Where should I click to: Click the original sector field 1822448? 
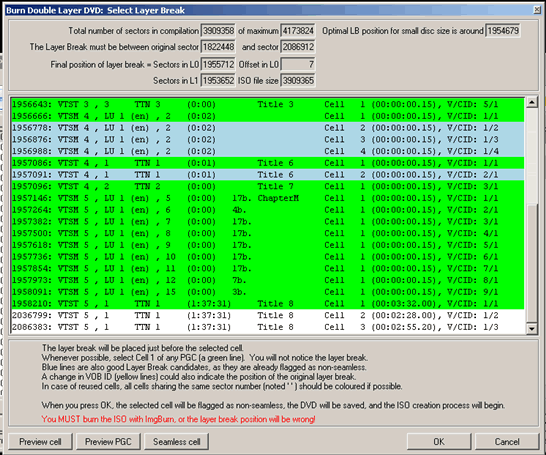coord(218,47)
